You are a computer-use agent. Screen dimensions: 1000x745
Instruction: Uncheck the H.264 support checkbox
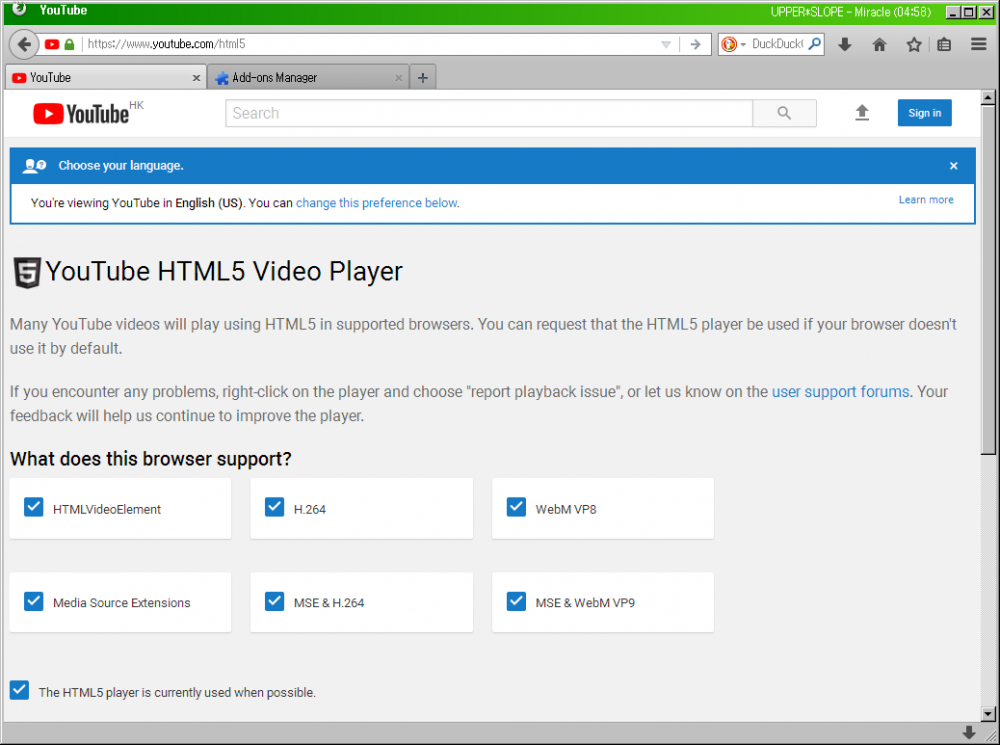tap(274, 507)
